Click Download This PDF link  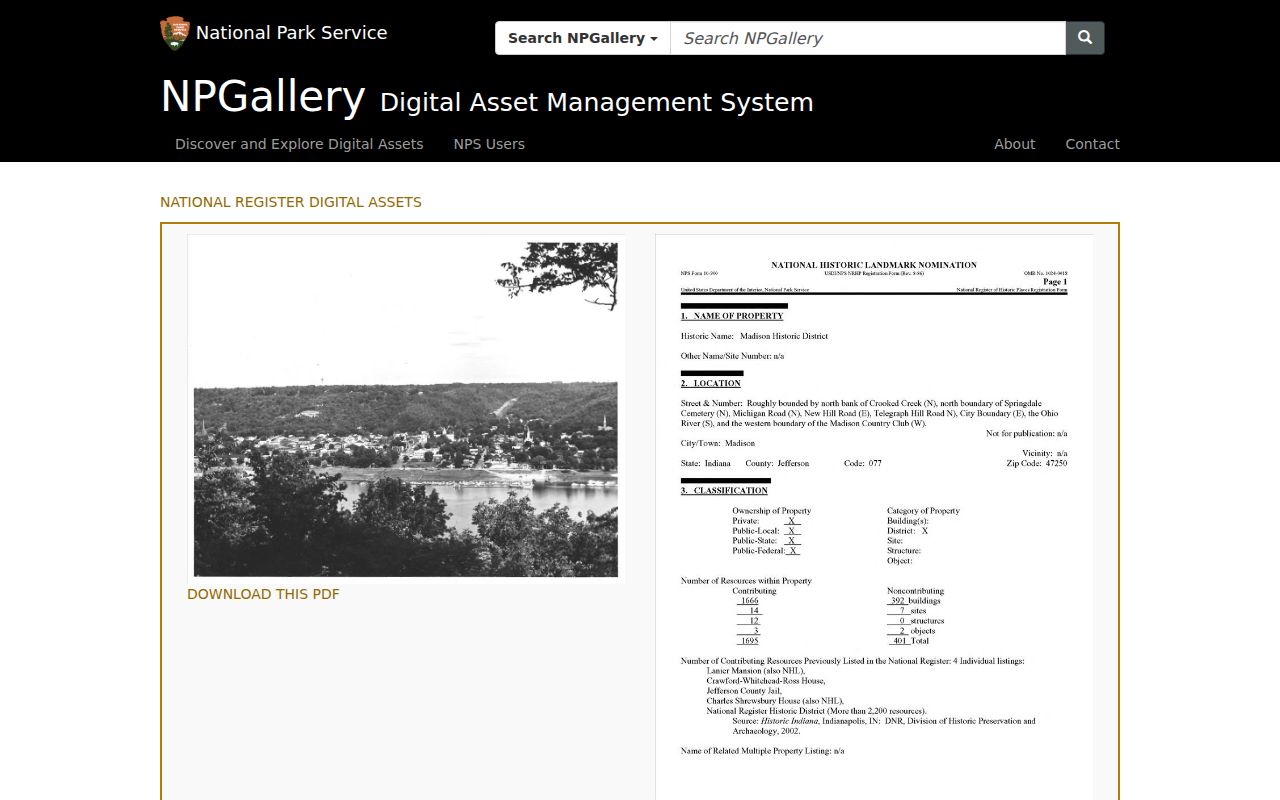(x=263, y=594)
